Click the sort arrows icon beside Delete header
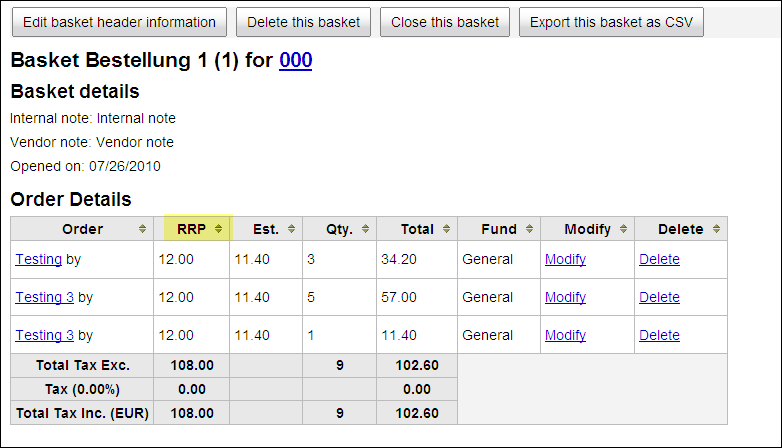 tap(716, 229)
